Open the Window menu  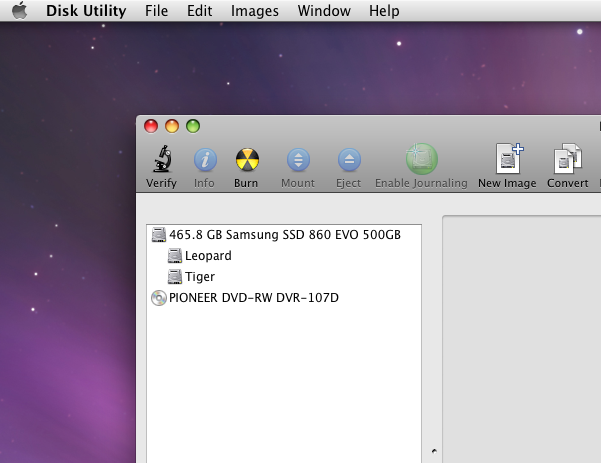point(324,11)
